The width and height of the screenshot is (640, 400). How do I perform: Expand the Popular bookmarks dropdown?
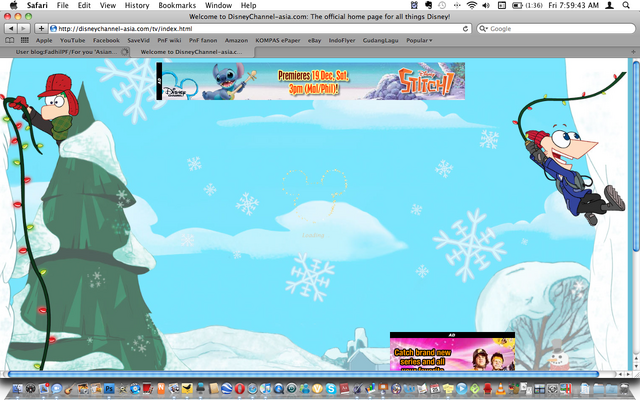pos(419,40)
